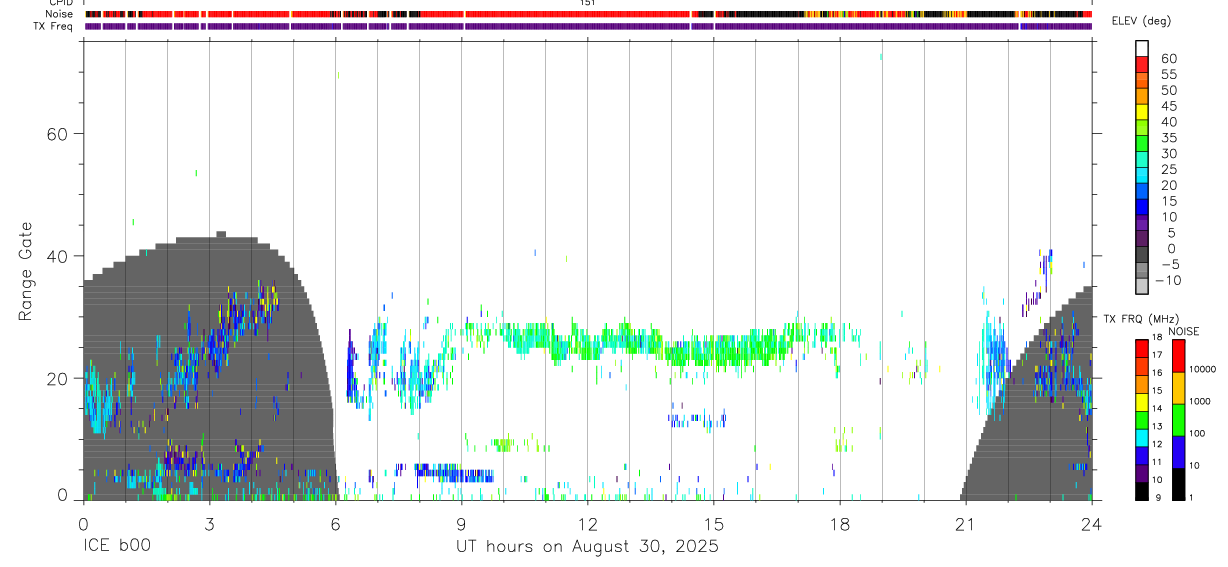Click the cyan TX FRQ swatch between 12 and 13

[1142, 438]
